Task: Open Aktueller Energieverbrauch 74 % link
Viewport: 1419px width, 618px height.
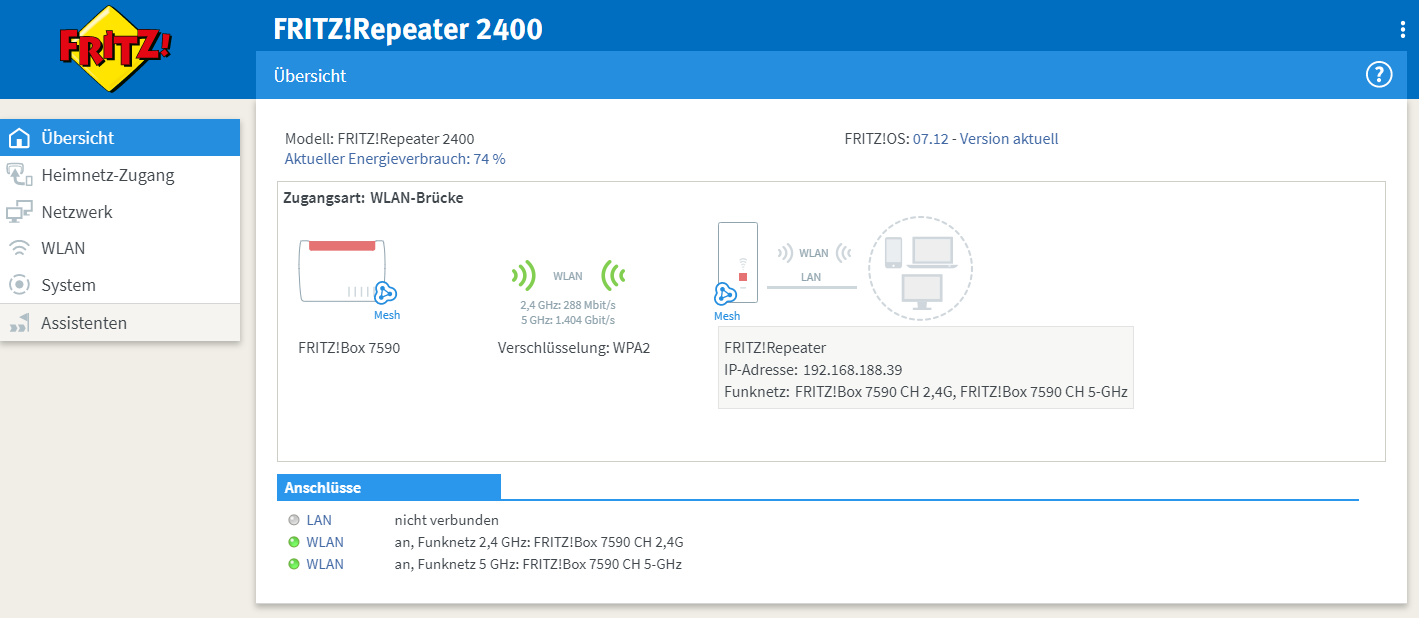Action: pos(395,158)
